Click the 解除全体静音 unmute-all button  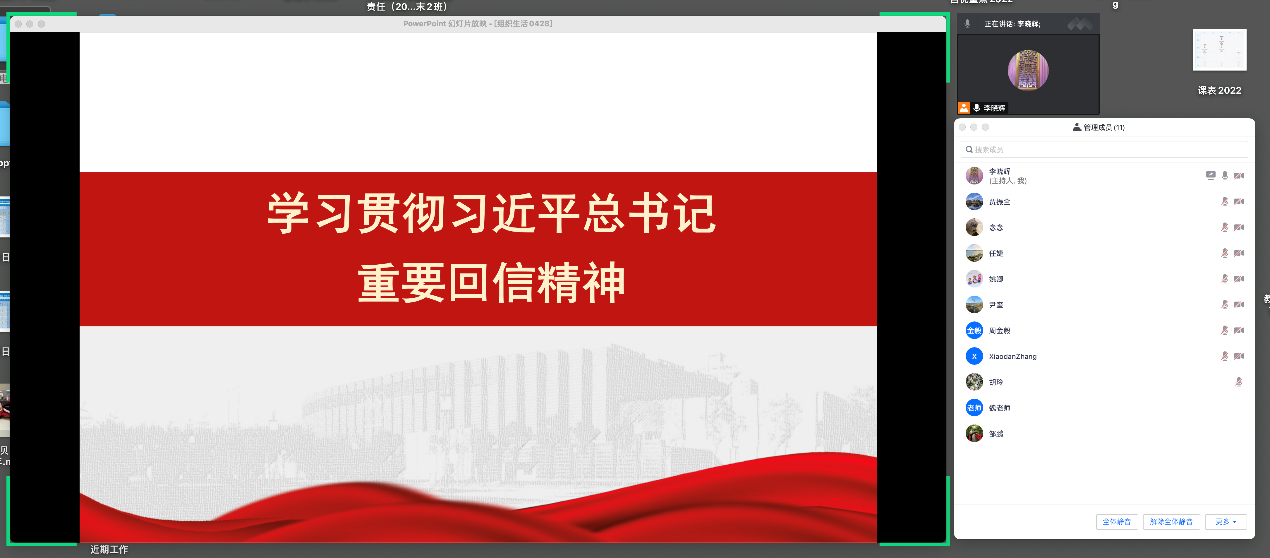1171,521
